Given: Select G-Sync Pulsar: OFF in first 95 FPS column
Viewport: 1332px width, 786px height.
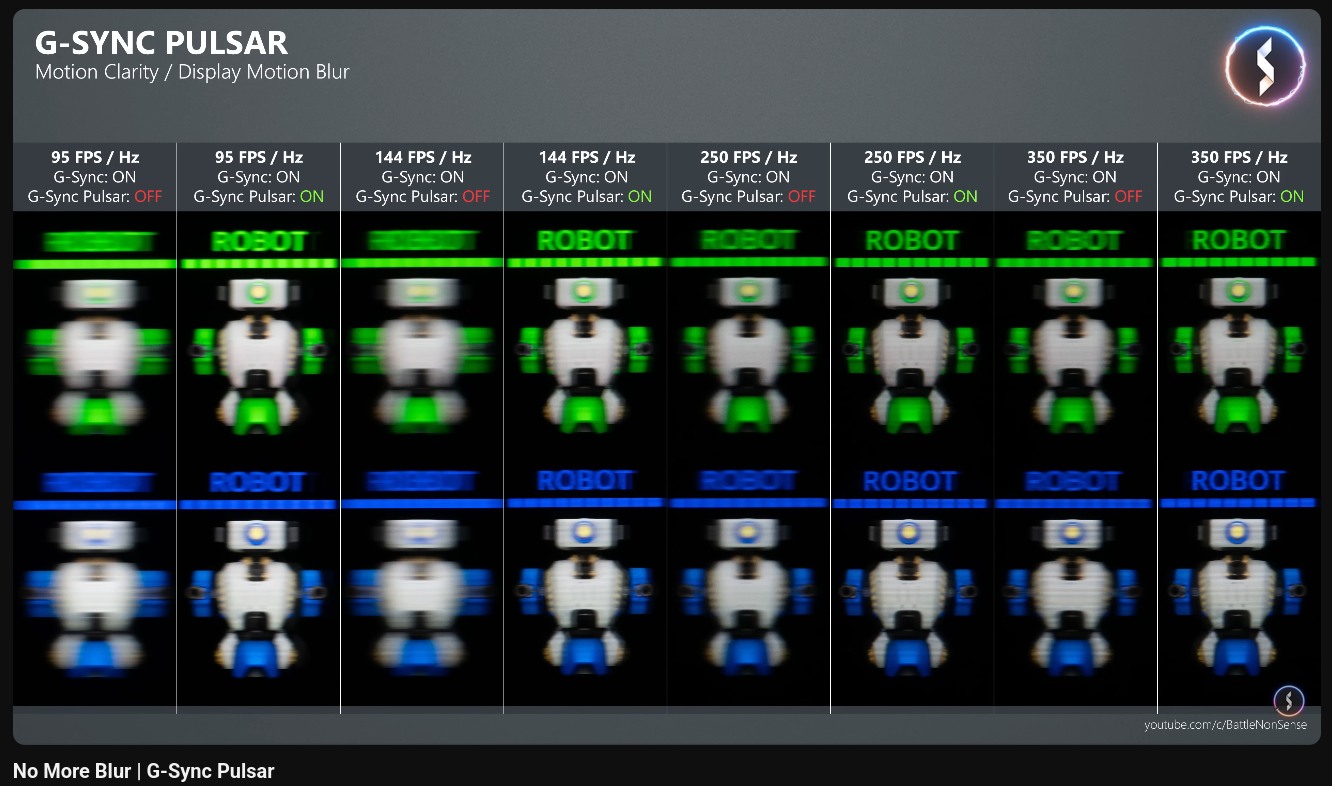Looking at the screenshot, I should pos(95,196).
